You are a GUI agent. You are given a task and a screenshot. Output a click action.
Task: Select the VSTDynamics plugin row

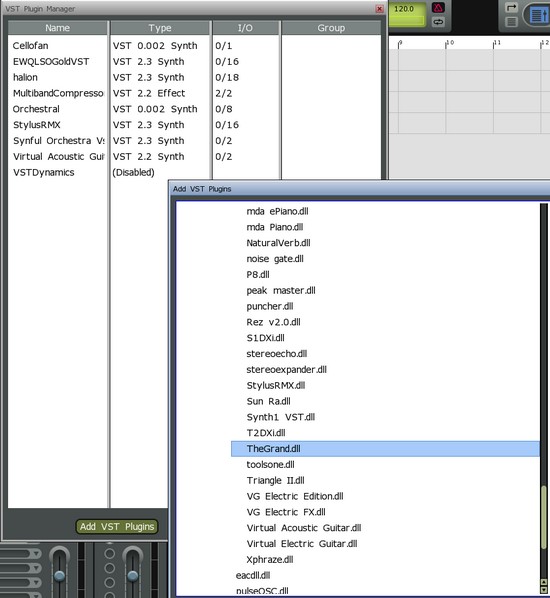43,172
